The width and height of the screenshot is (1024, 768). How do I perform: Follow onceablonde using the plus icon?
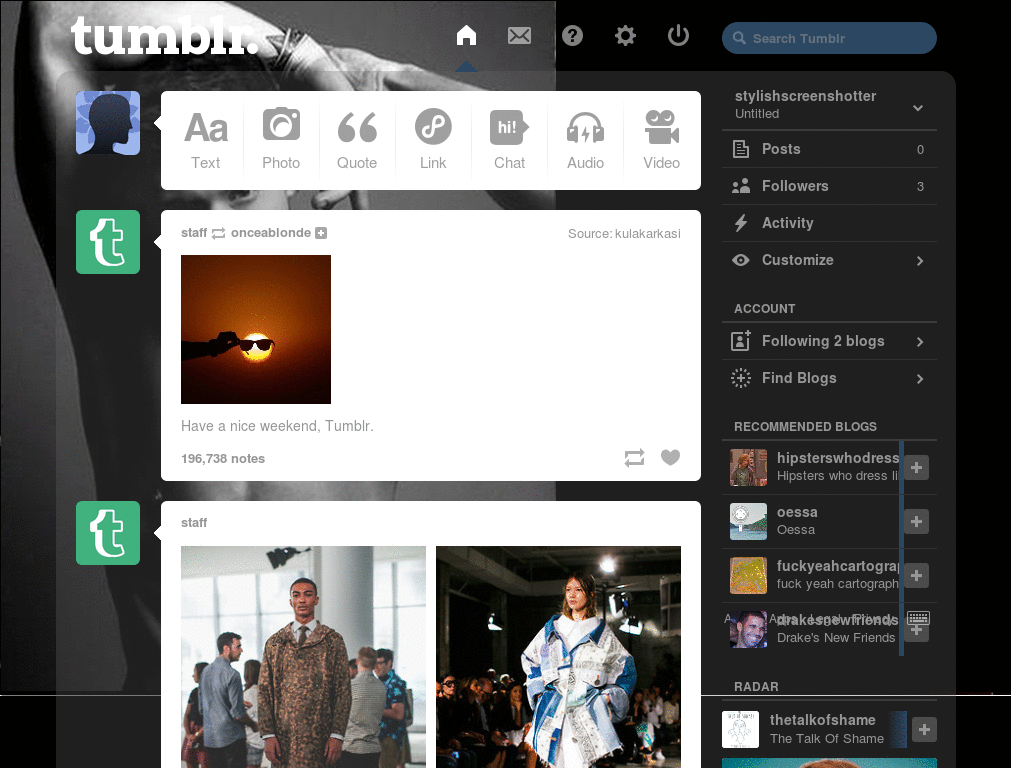tap(321, 233)
